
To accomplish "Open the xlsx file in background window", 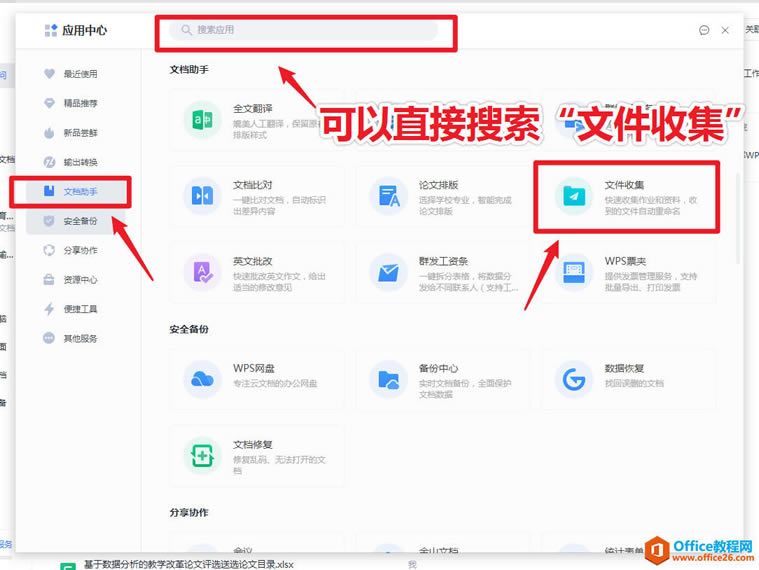I will click(188, 565).
